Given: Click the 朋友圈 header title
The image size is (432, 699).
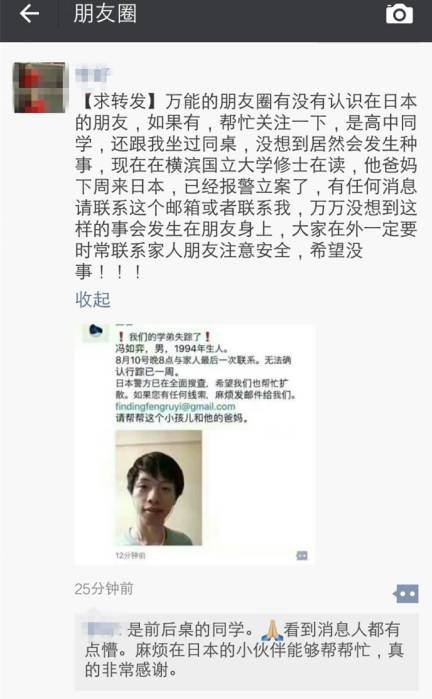Looking at the screenshot, I should (x=105, y=13).
